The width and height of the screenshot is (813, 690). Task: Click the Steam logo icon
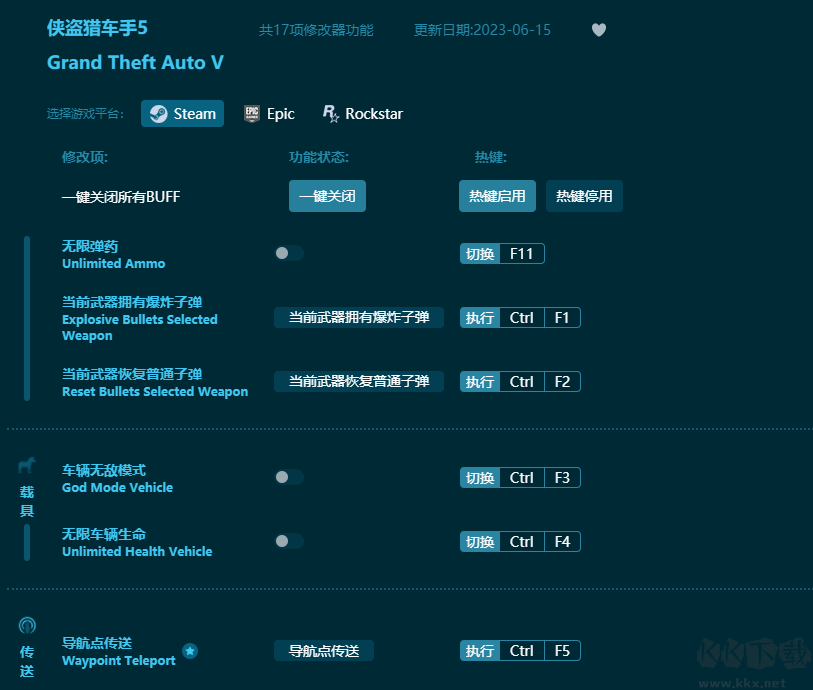point(158,114)
